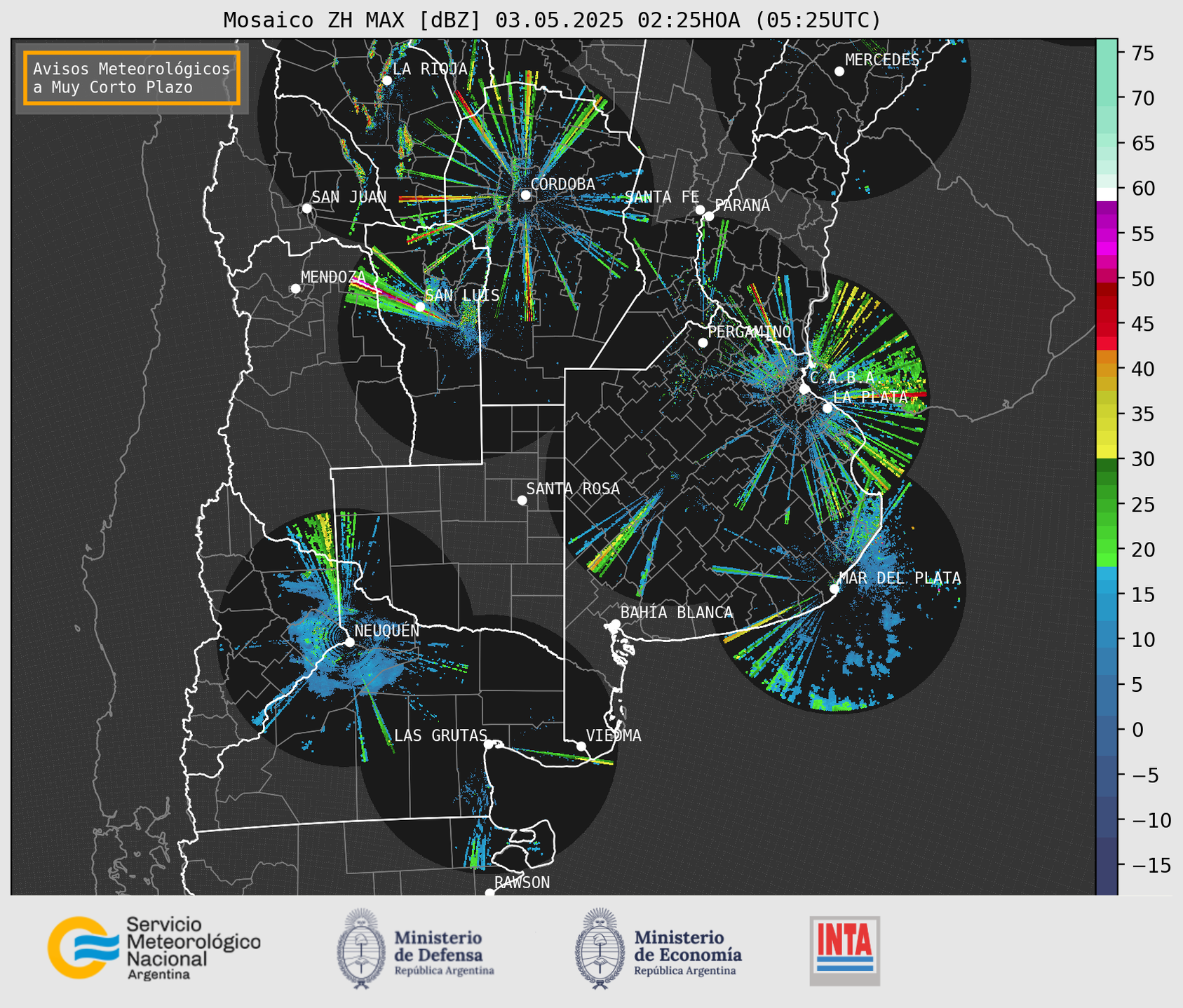Click the SAN LUIS city marker dot
Screen dimensions: 1183x1008
[420, 306]
